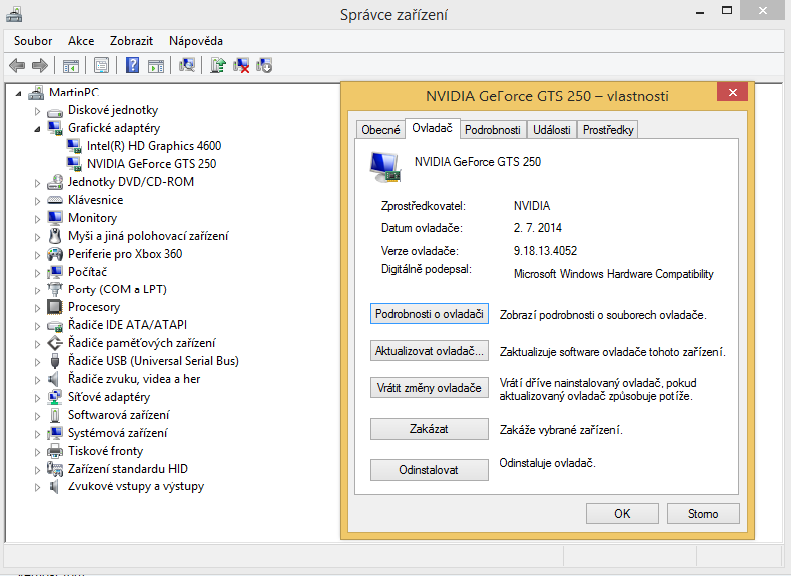Open the Akce menu
The width and height of the screenshot is (791, 576).
(81, 41)
